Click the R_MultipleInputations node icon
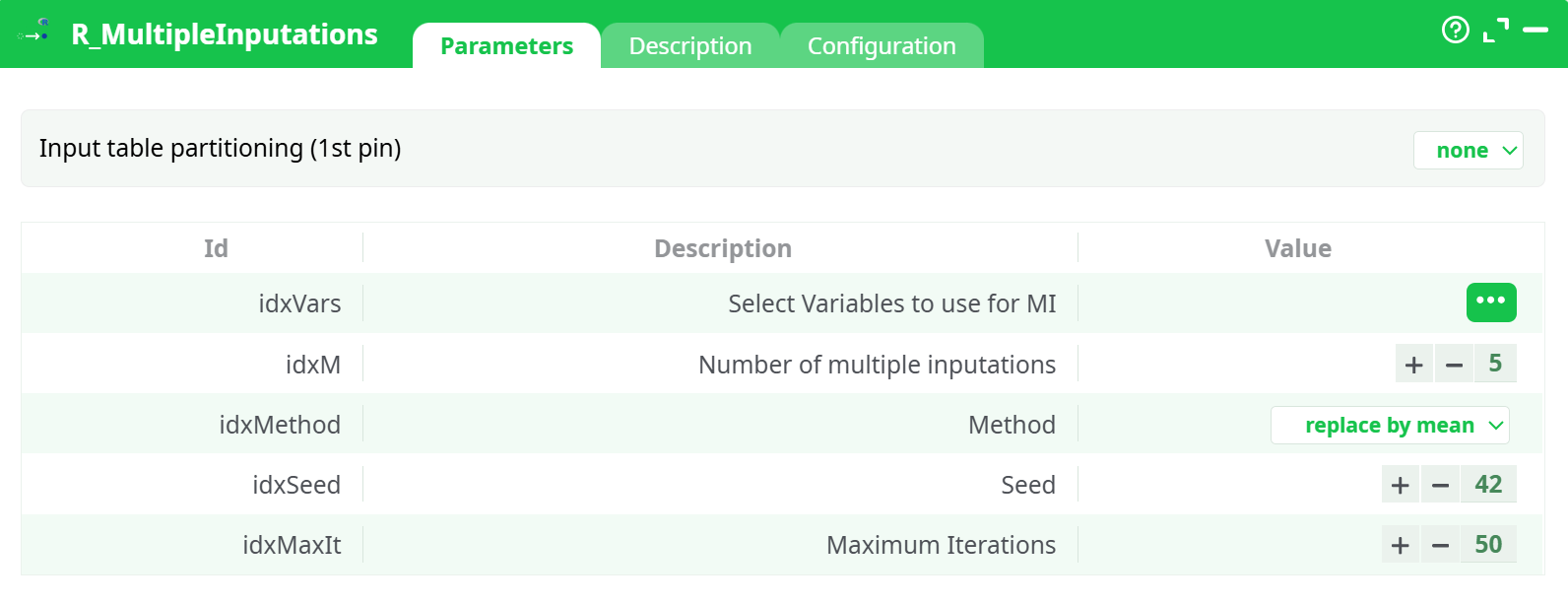1568x604 pixels. pyautogui.click(x=34, y=33)
